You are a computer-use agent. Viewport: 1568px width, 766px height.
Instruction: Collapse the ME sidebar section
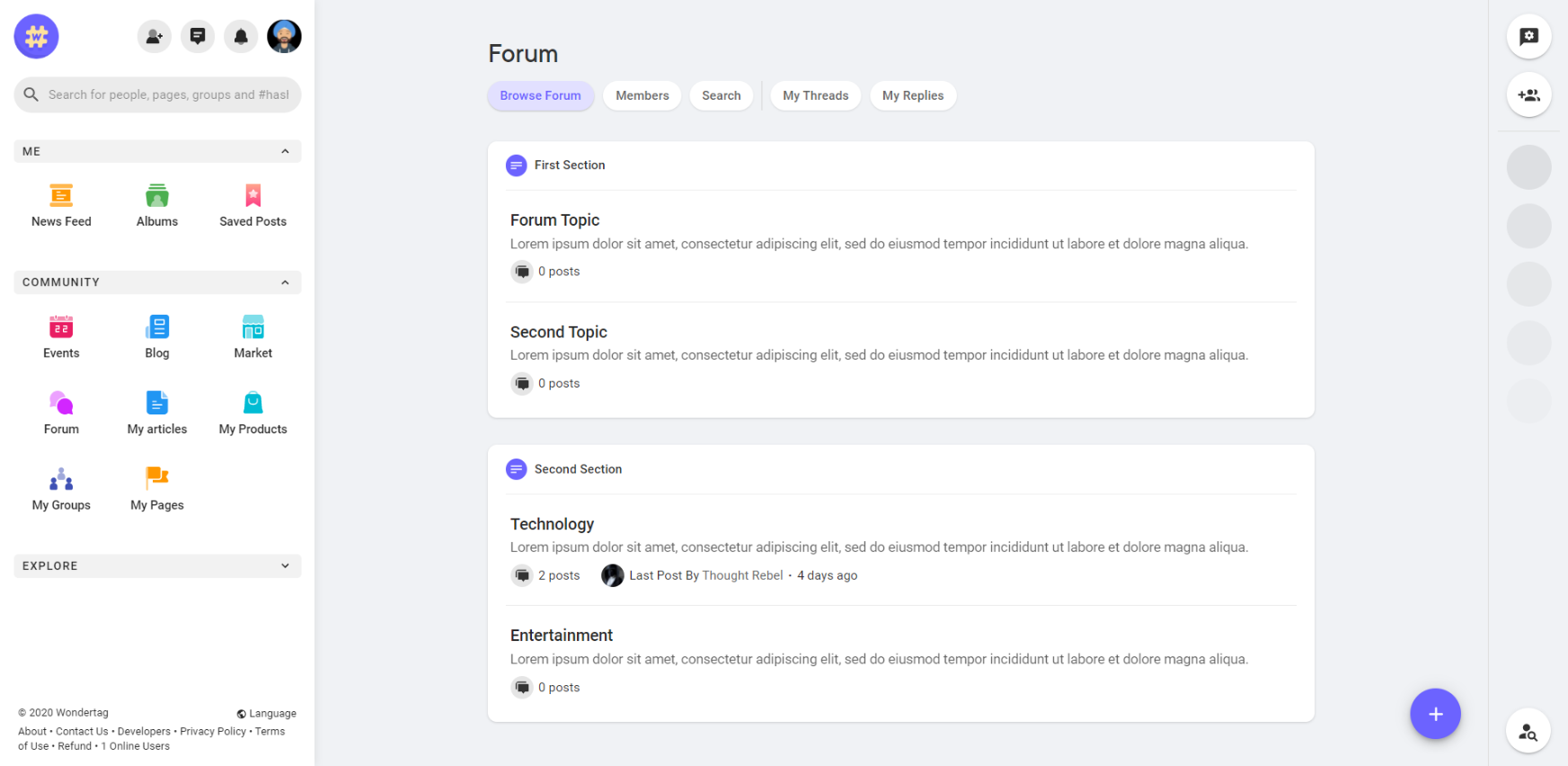click(285, 151)
